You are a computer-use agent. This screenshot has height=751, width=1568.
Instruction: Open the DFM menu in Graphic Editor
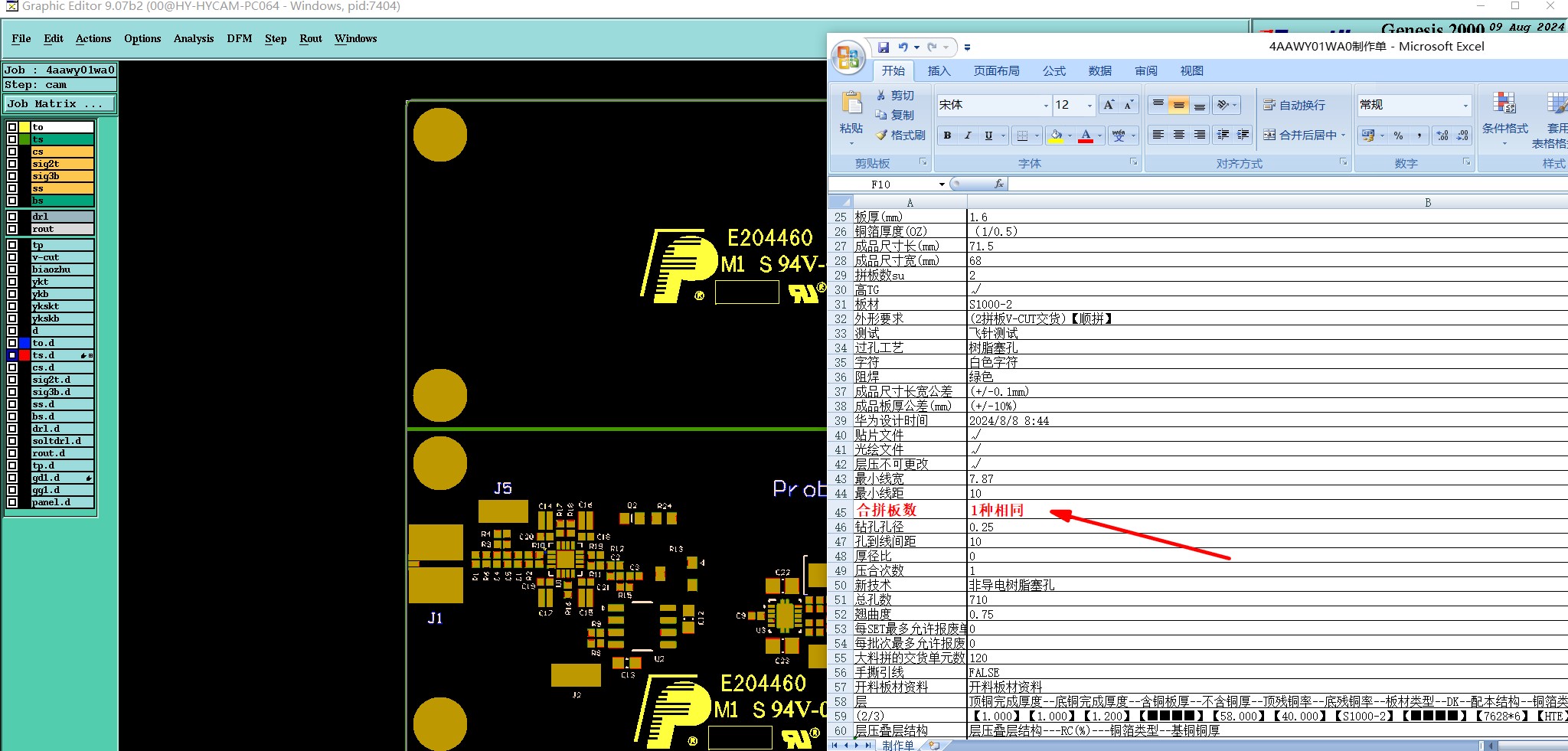point(239,38)
